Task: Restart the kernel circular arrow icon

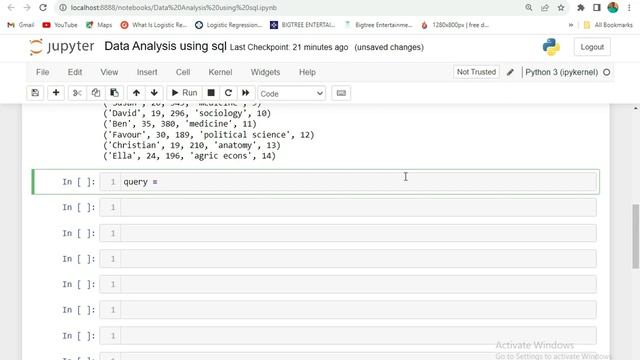Action: 228,93
